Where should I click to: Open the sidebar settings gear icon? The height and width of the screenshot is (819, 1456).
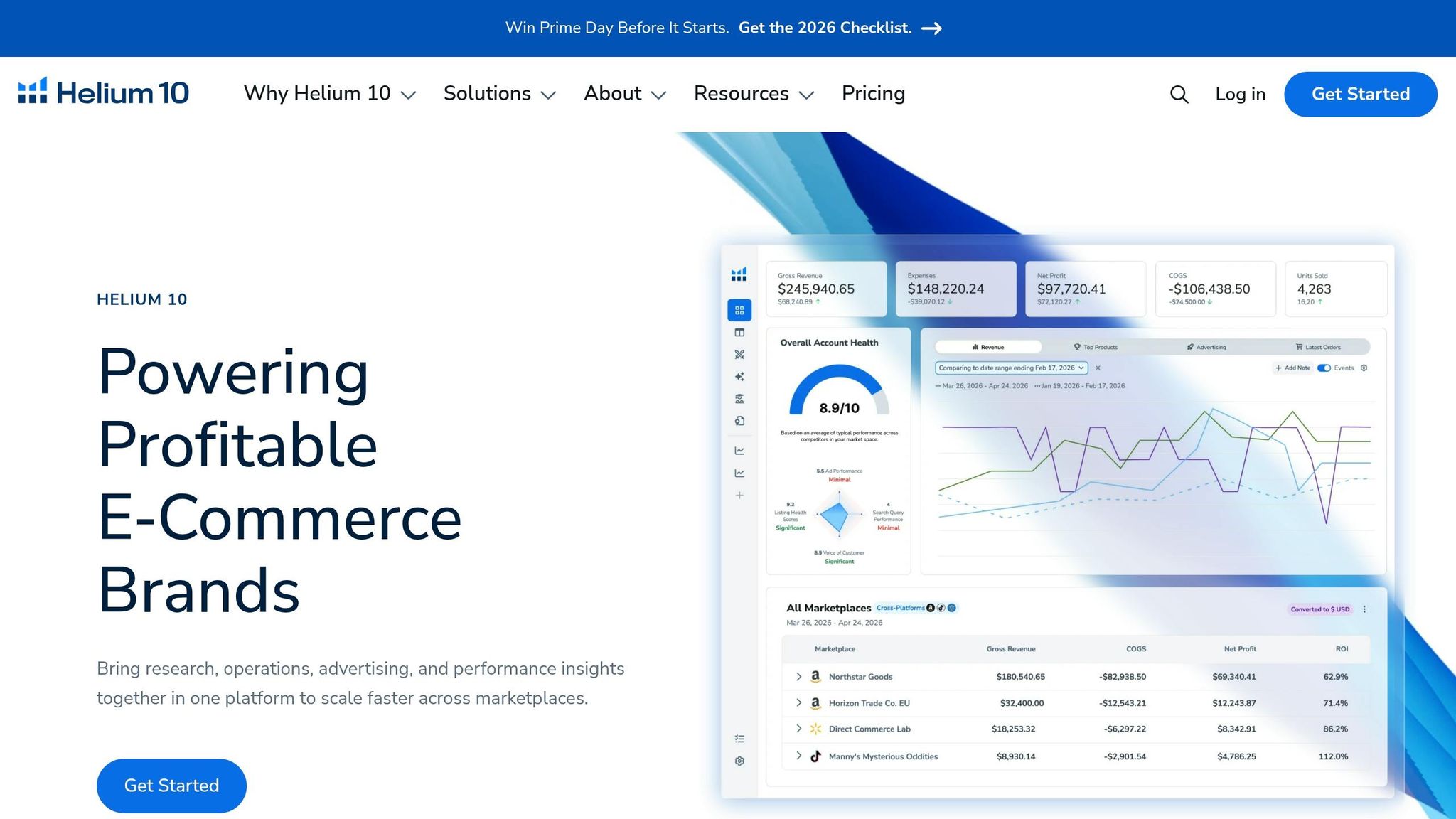739,761
